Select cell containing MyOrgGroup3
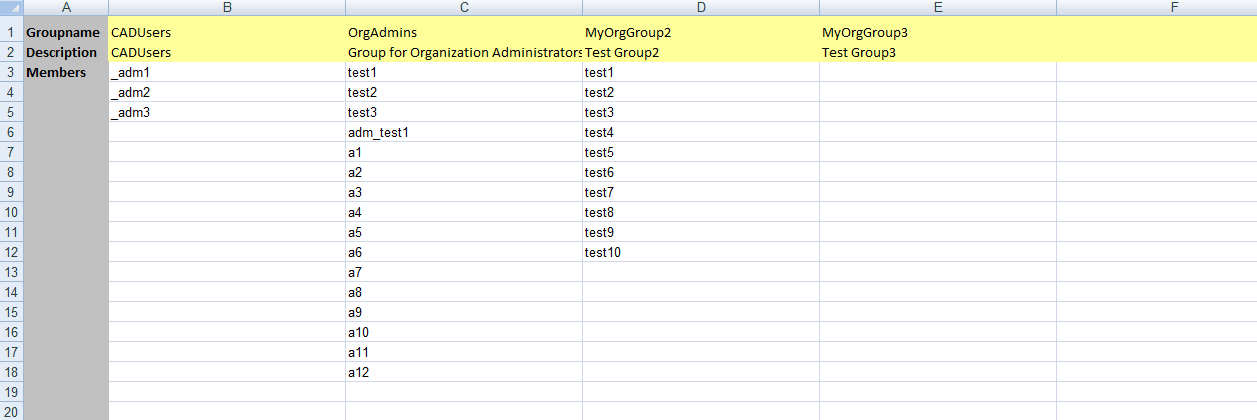The image size is (1257, 420). pos(938,32)
